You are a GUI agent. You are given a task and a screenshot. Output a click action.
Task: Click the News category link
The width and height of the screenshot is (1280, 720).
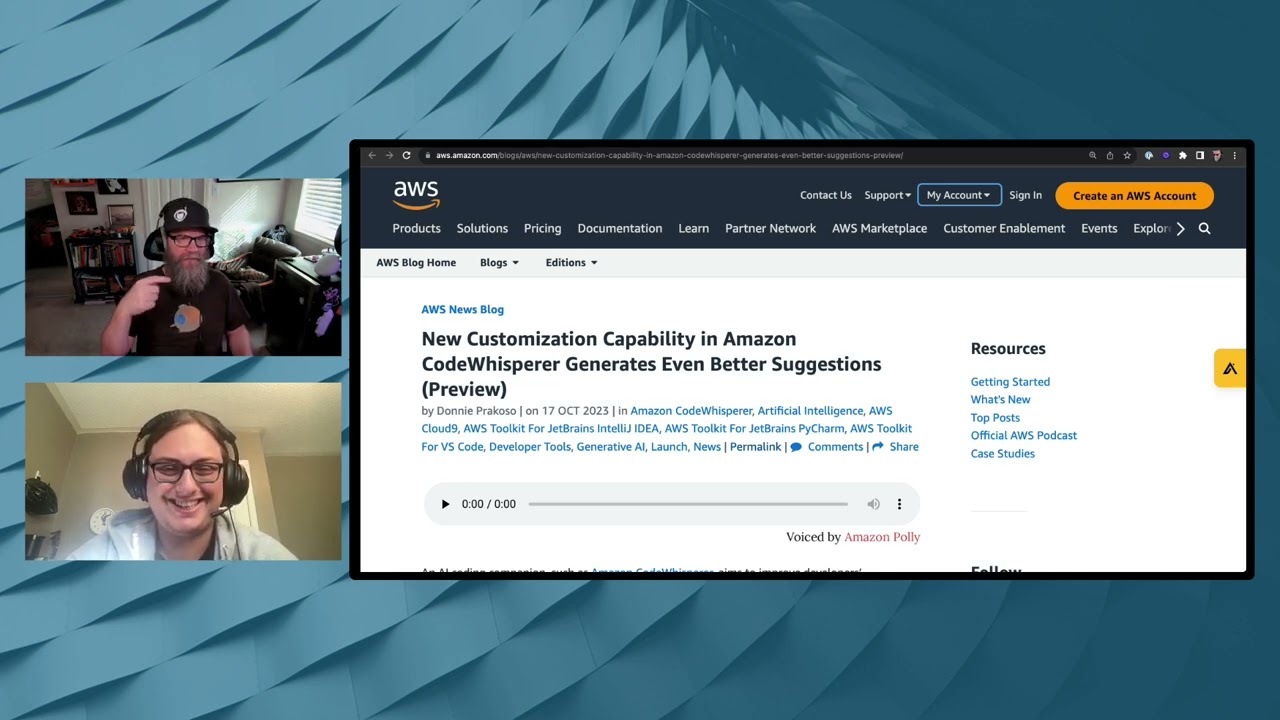[707, 447]
